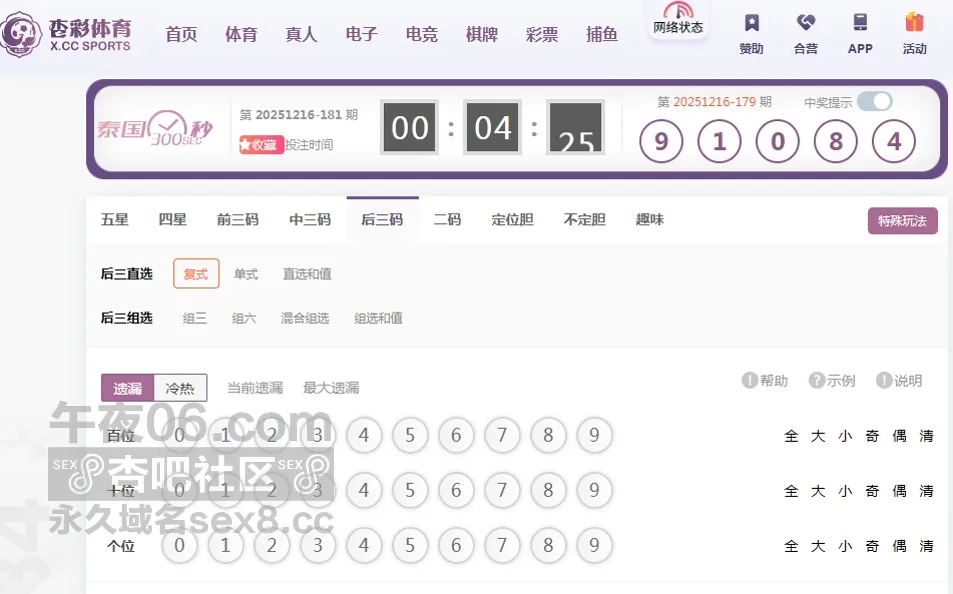Switch to the 前三码 tab

(x=238, y=219)
